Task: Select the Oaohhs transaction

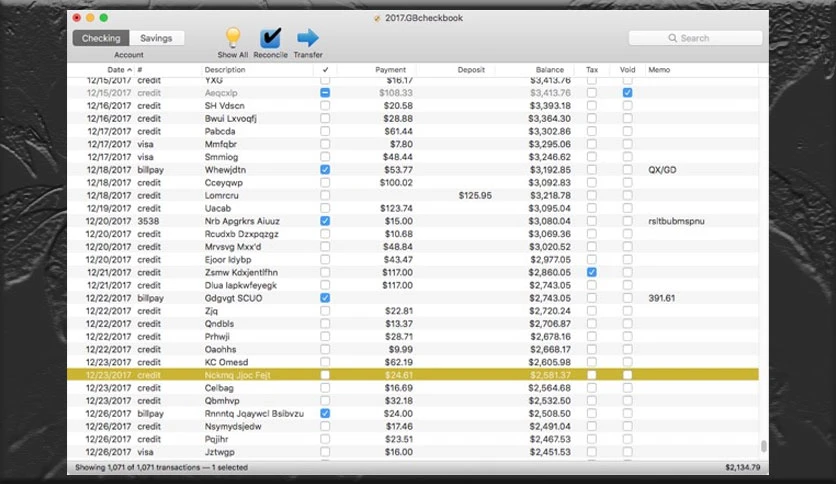Action: coord(413,349)
